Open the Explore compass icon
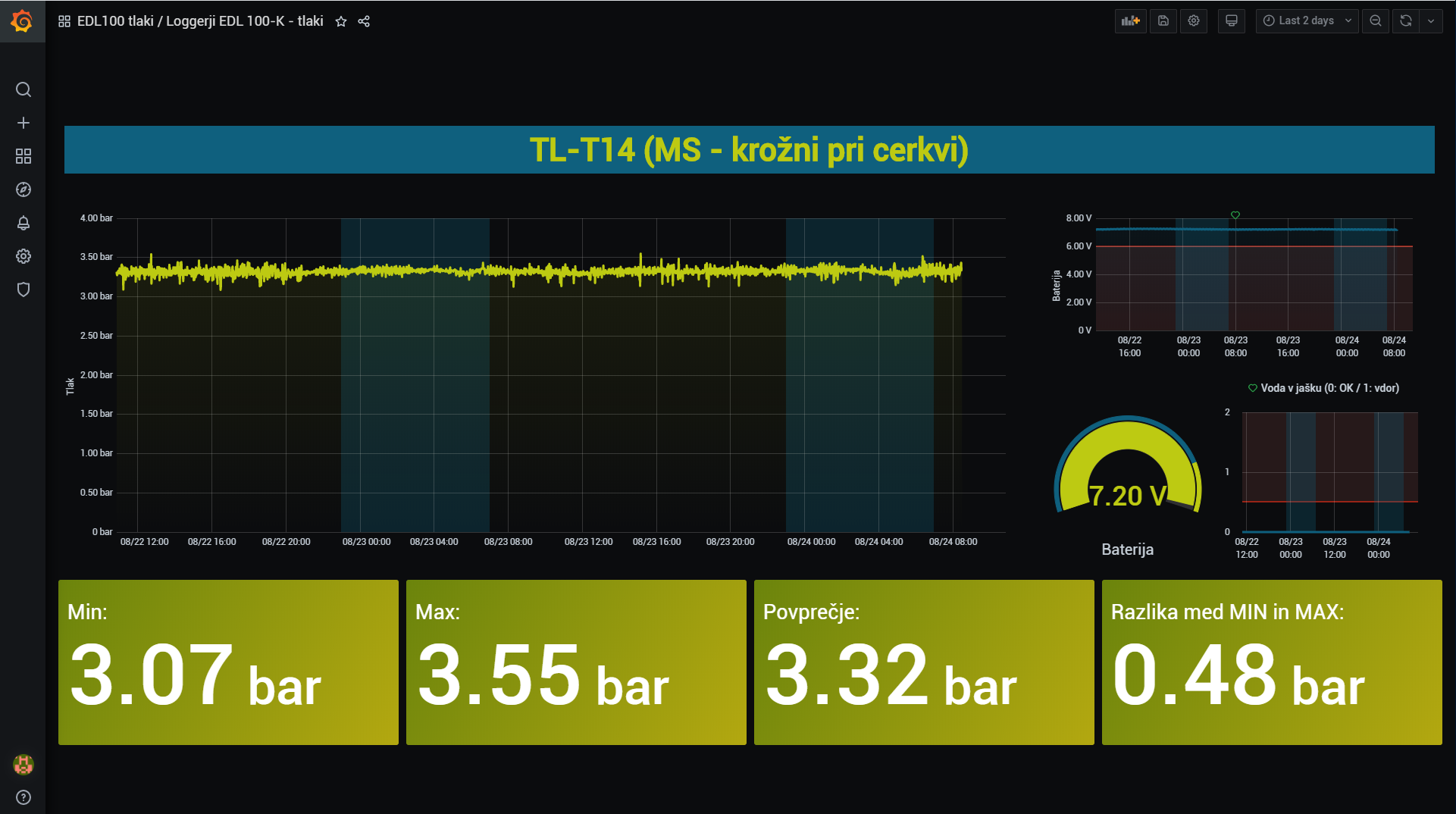The height and width of the screenshot is (814, 1456). pyautogui.click(x=23, y=189)
